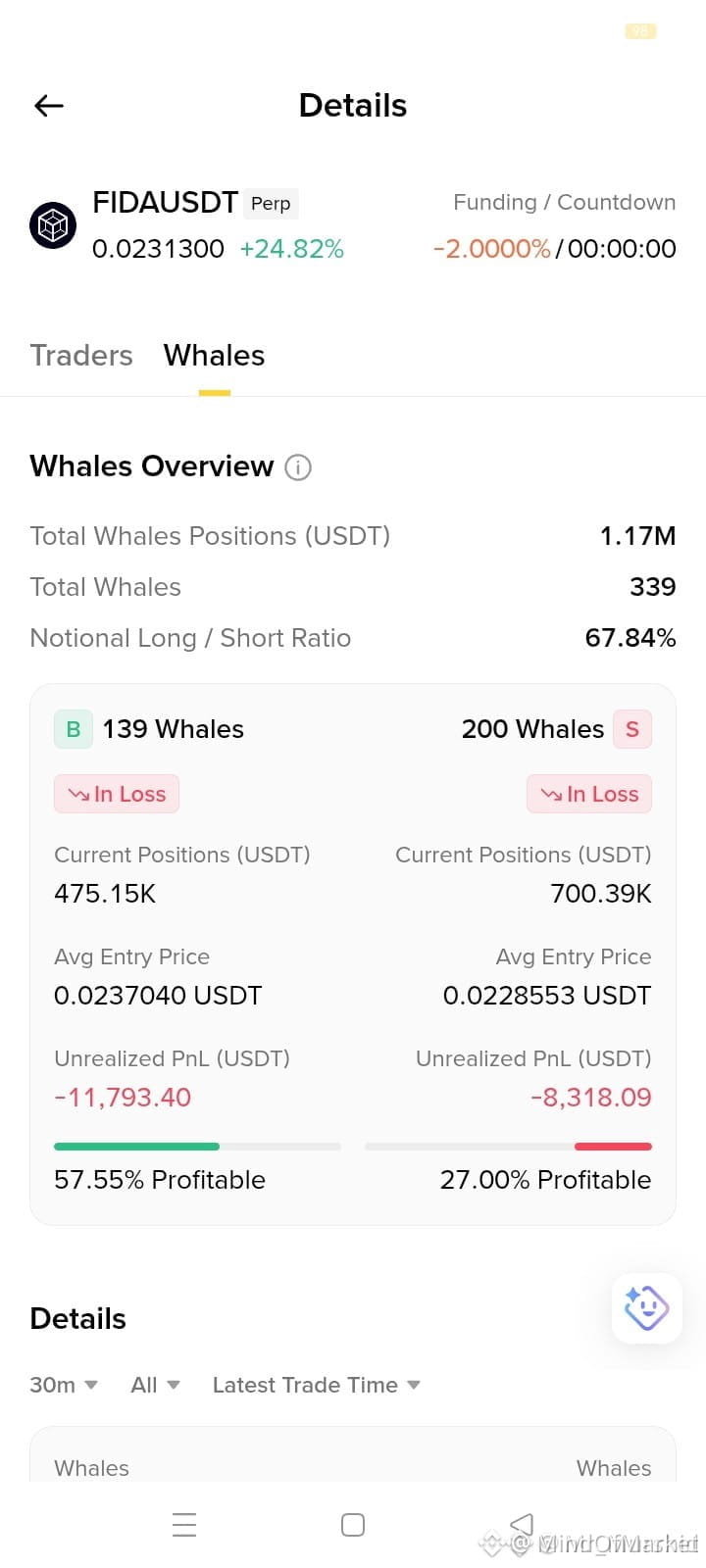Image resolution: width=706 pixels, height=1568 pixels.
Task: Expand the 30m timeframe dropdown
Action: (64, 1385)
